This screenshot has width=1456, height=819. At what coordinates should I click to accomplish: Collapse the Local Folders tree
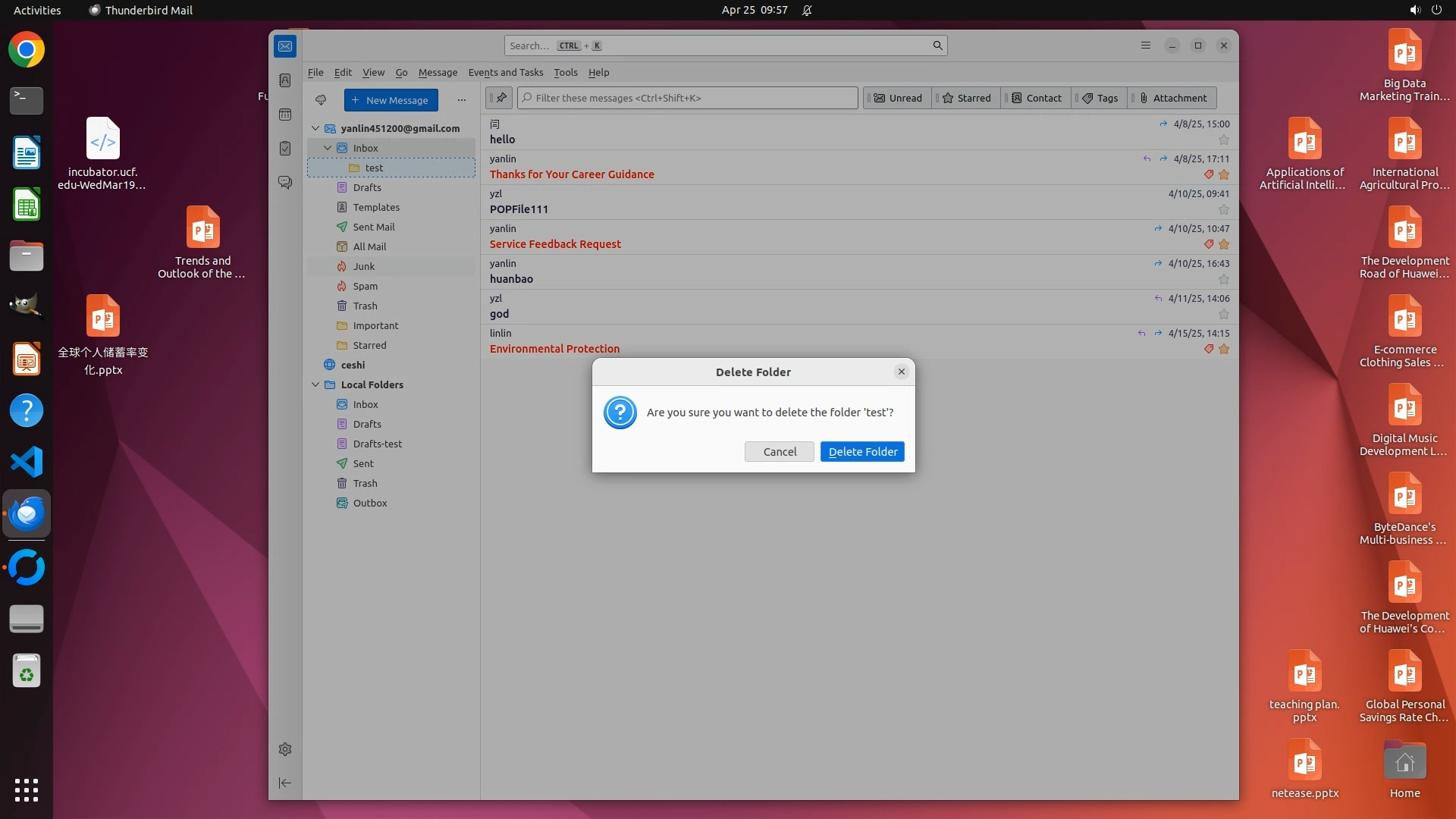(x=315, y=384)
